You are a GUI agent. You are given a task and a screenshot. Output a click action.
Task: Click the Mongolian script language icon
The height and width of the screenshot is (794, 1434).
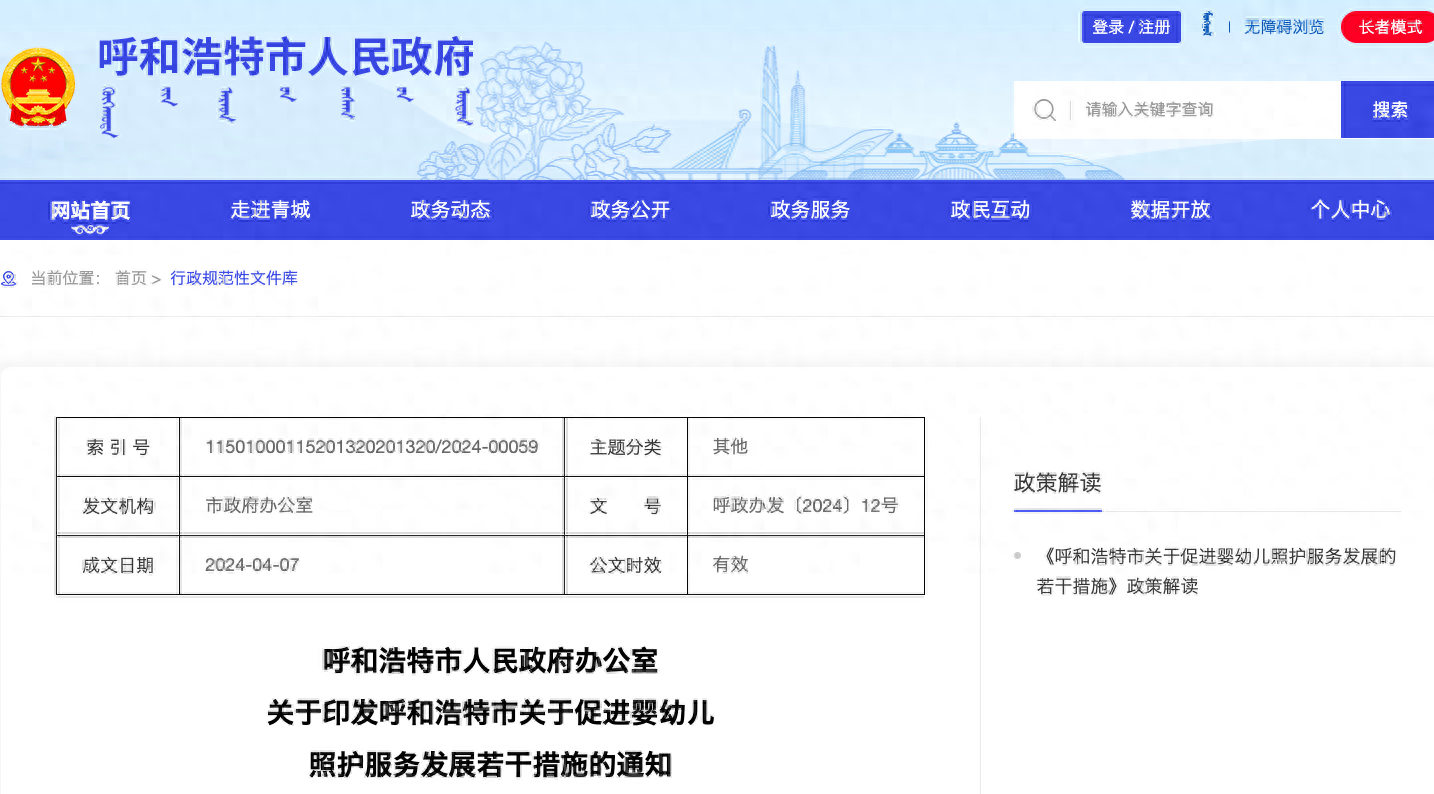pyautogui.click(x=1208, y=26)
